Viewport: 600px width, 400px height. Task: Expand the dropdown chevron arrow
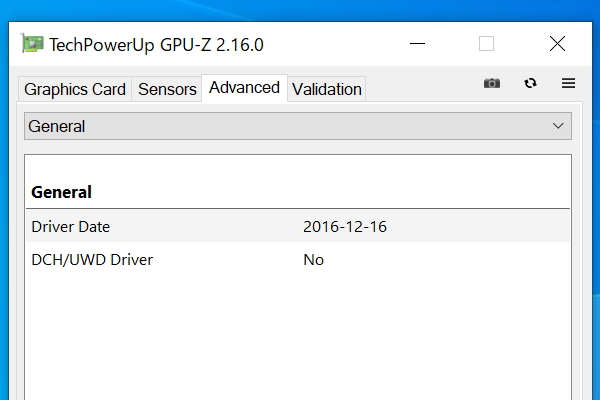click(x=559, y=126)
